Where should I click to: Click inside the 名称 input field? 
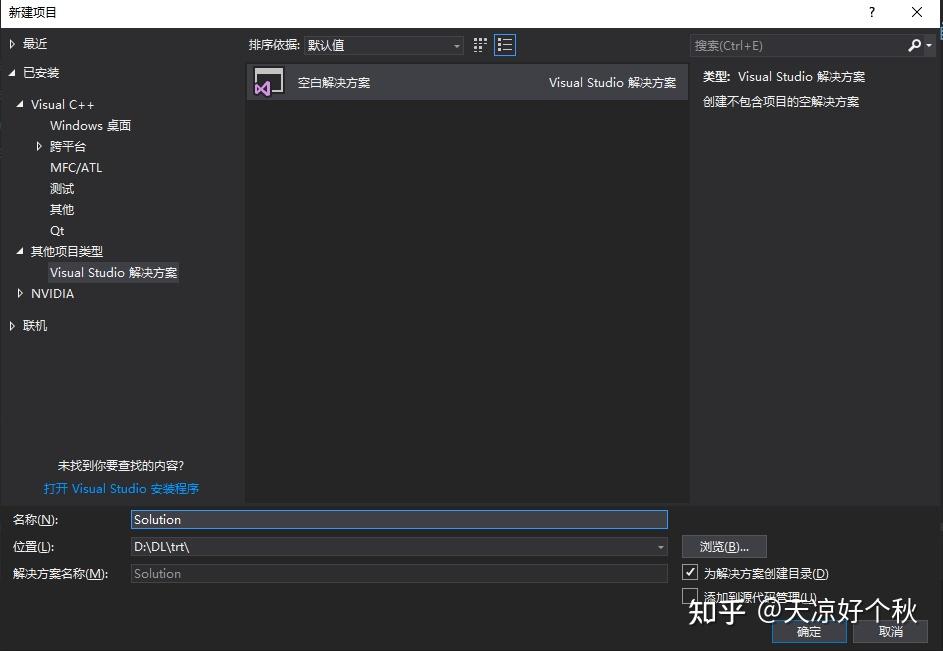tap(400, 519)
